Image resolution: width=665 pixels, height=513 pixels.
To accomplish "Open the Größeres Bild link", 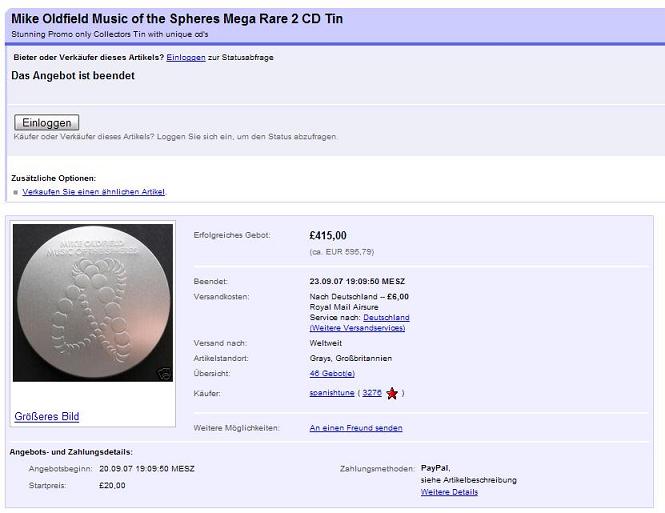I will click(x=47, y=416).
